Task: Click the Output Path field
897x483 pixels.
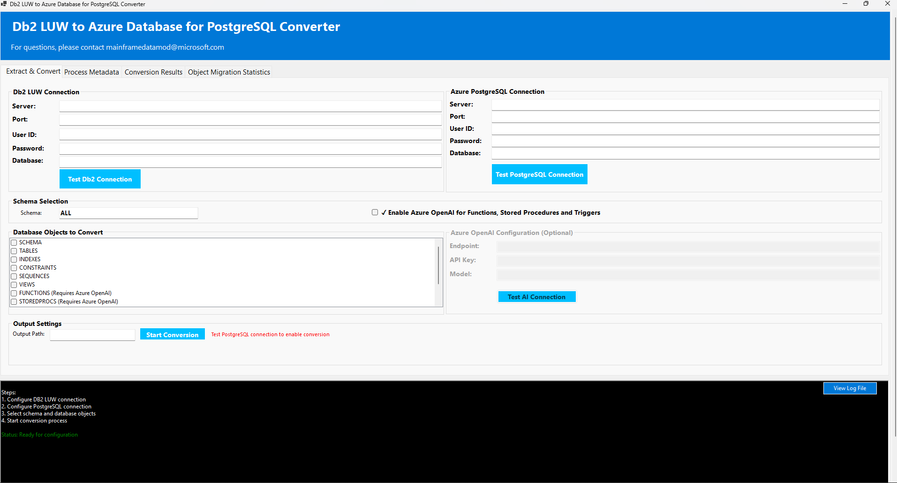Action: [x=93, y=335]
